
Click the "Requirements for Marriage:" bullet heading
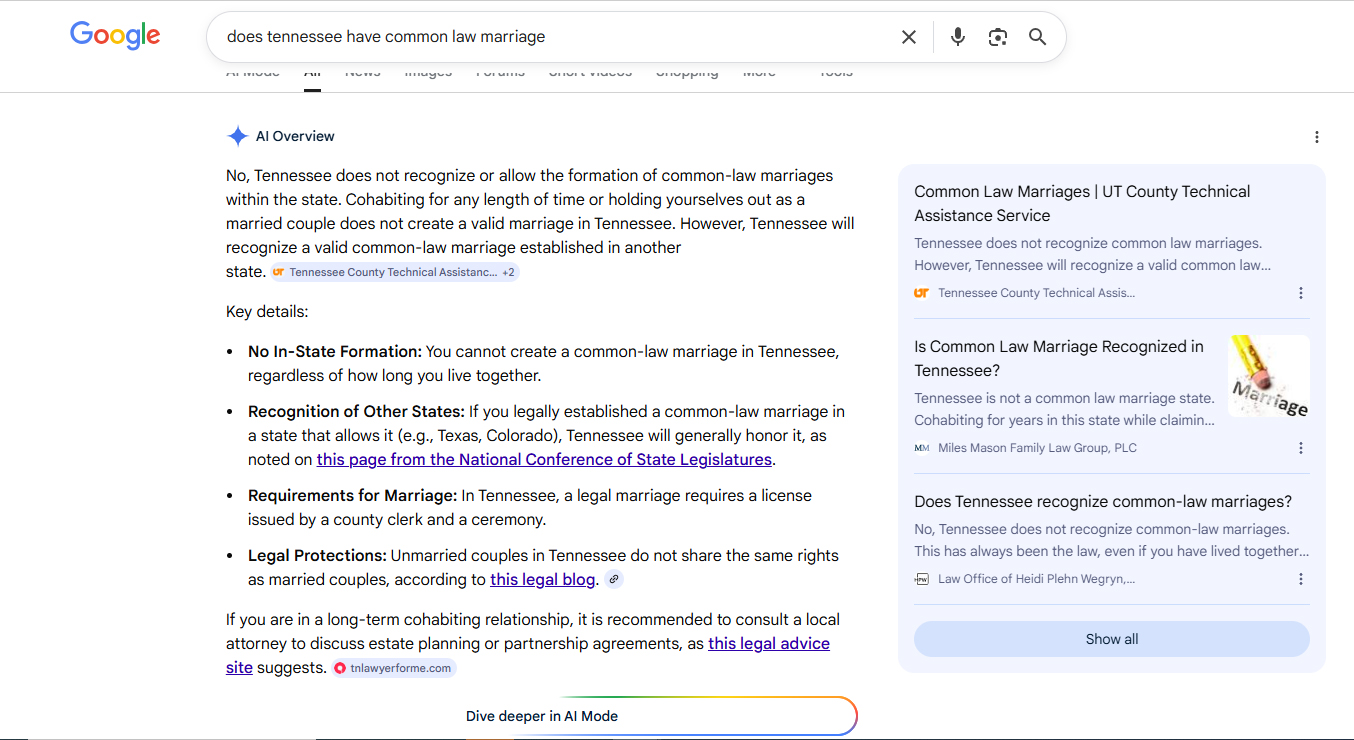point(352,496)
